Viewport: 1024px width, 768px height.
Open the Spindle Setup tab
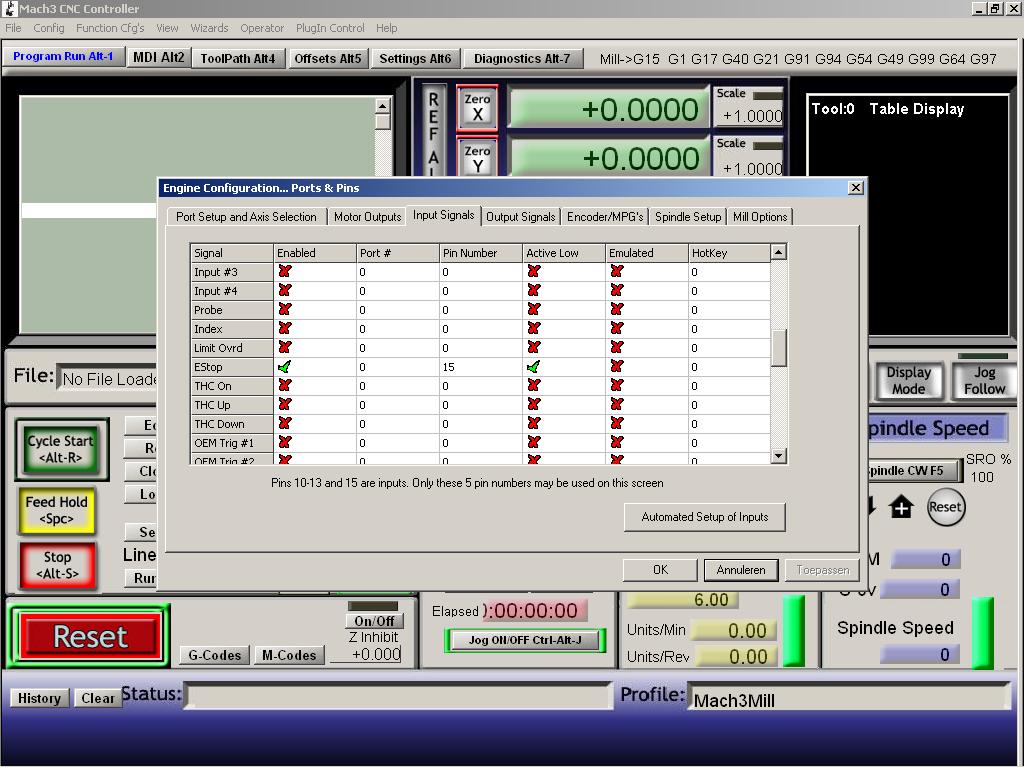click(x=688, y=217)
